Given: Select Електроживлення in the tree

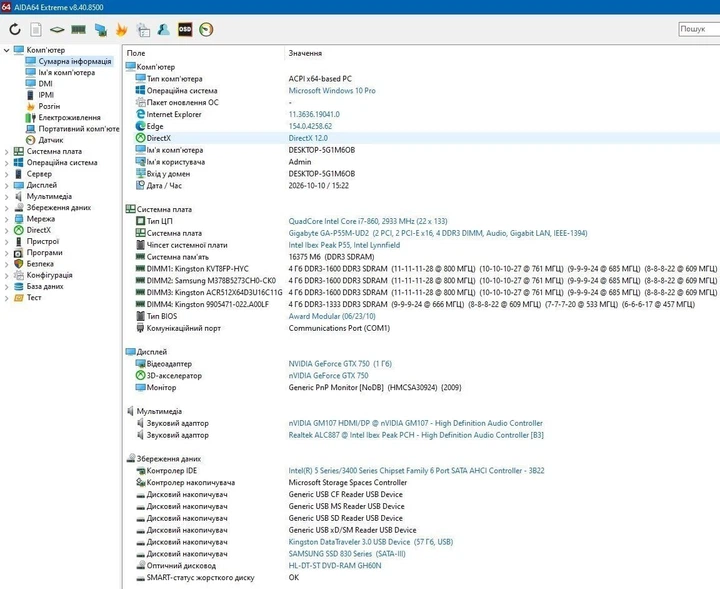Looking at the screenshot, I should click(x=69, y=118).
